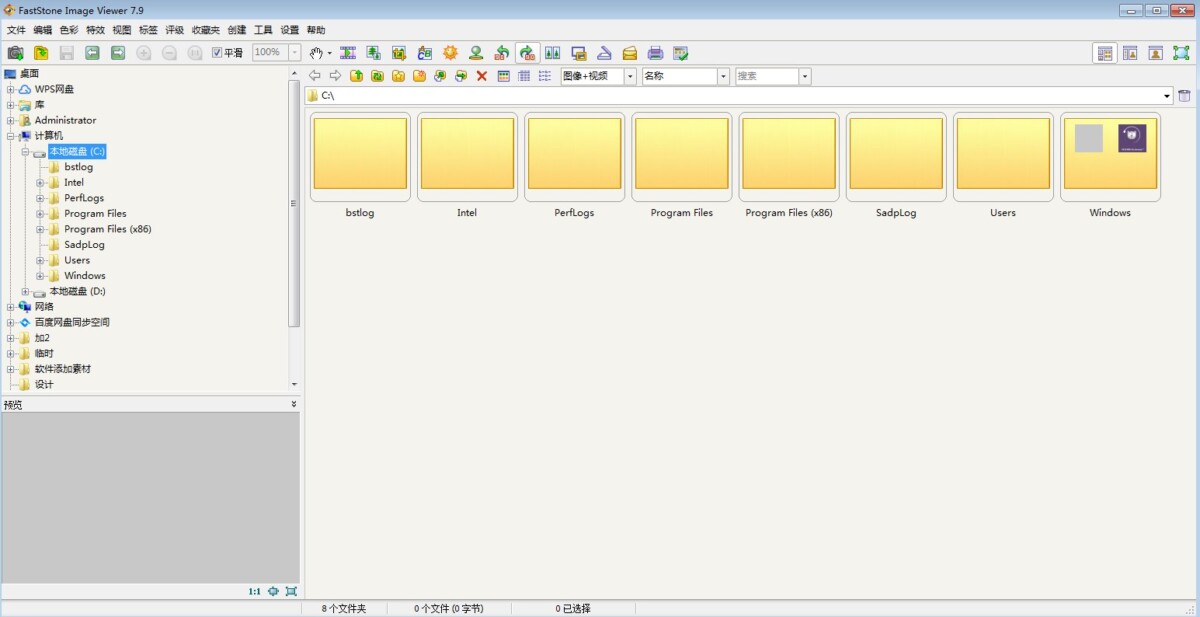Click the 1:1 actual size preview icon
Image resolution: width=1200 pixels, height=617 pixels.
[x=254, y=592]
